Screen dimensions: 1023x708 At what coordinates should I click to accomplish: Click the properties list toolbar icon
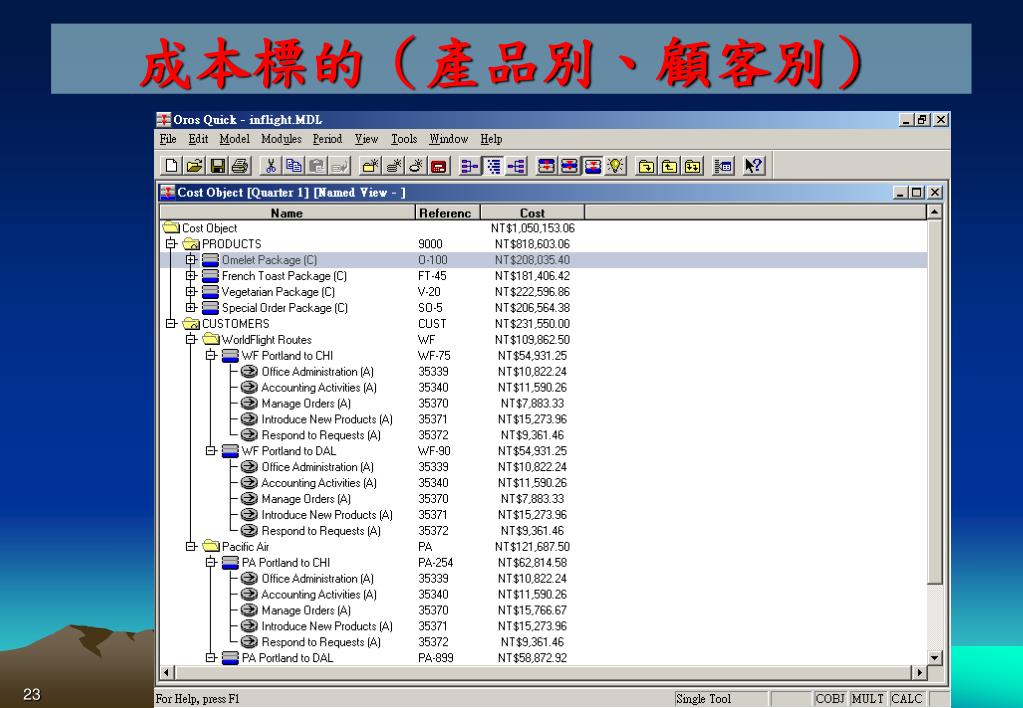[x=723, y=166]
